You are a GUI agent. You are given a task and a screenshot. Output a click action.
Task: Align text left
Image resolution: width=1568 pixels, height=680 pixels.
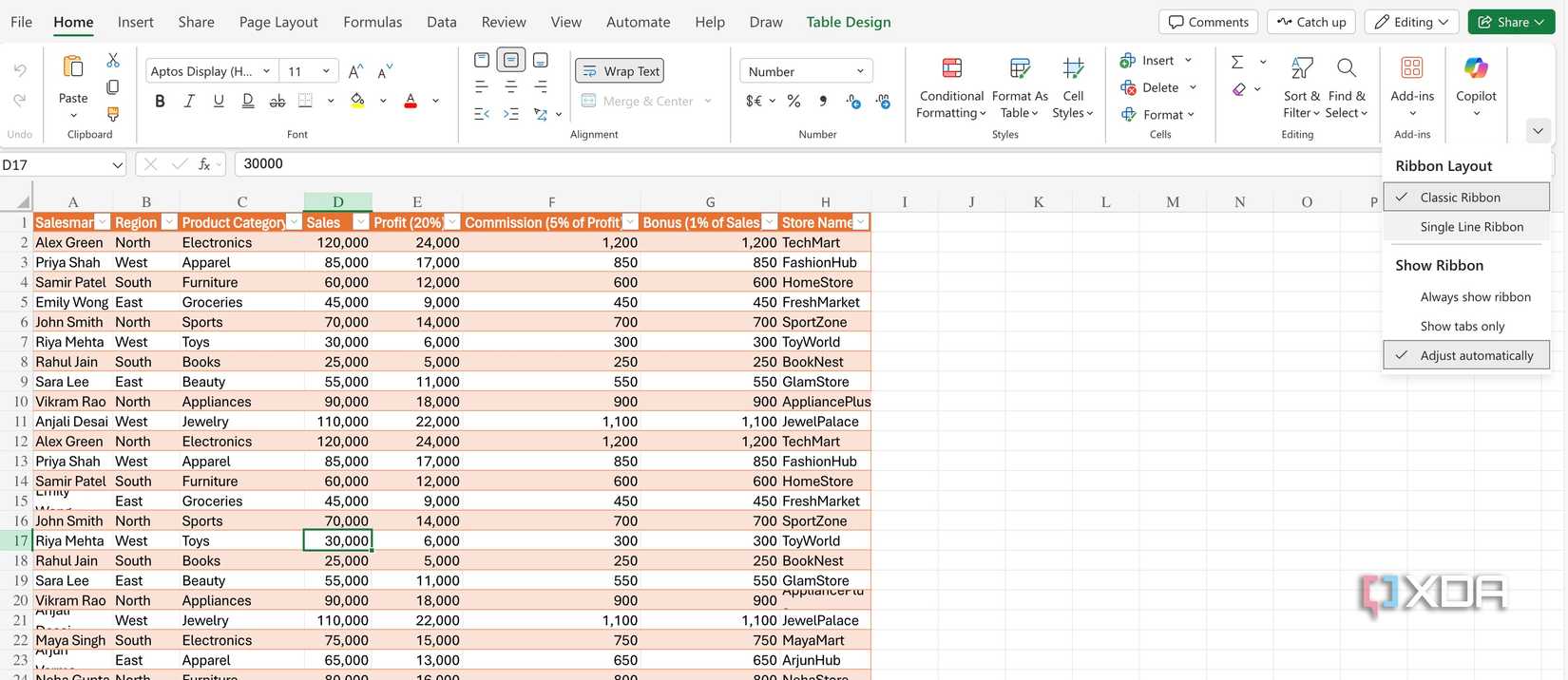pos(482,87)
